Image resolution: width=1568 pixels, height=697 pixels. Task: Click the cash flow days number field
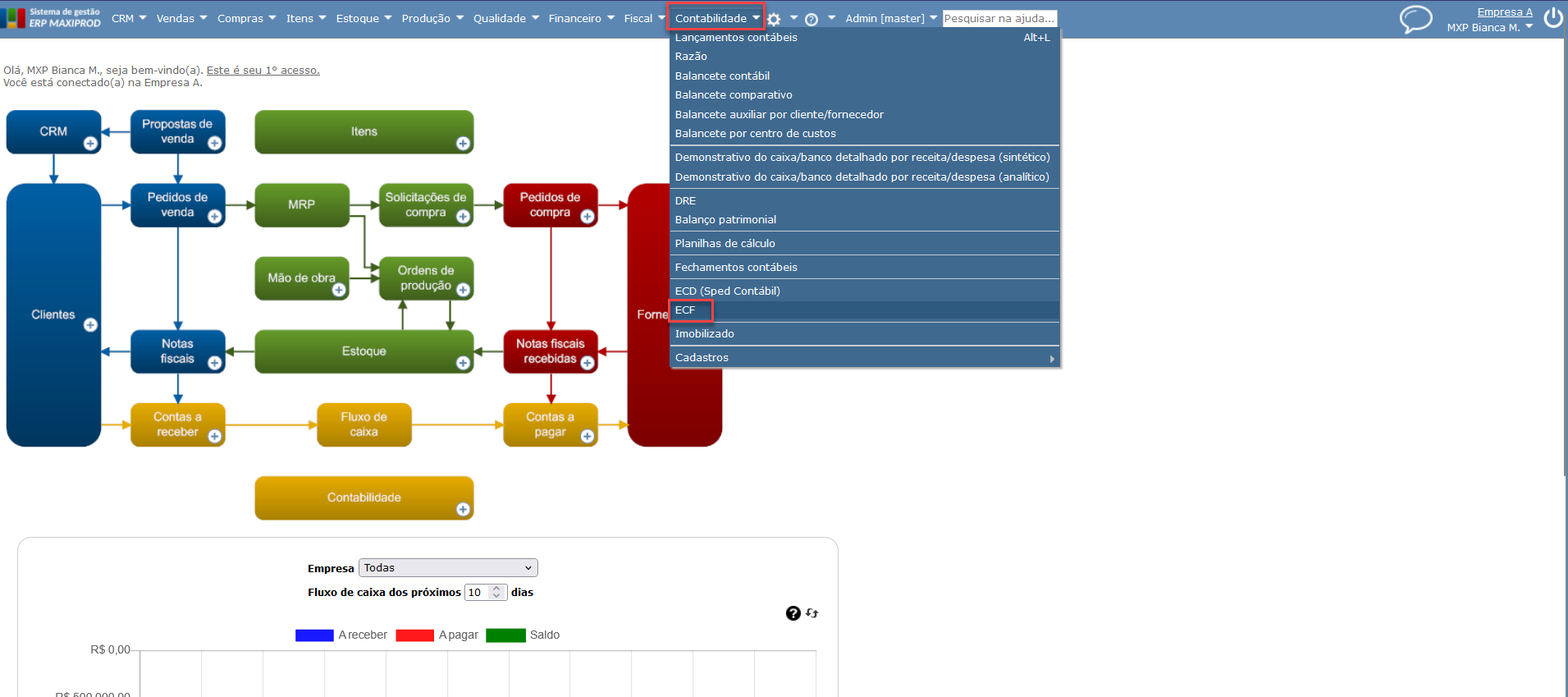click(486, 593)
